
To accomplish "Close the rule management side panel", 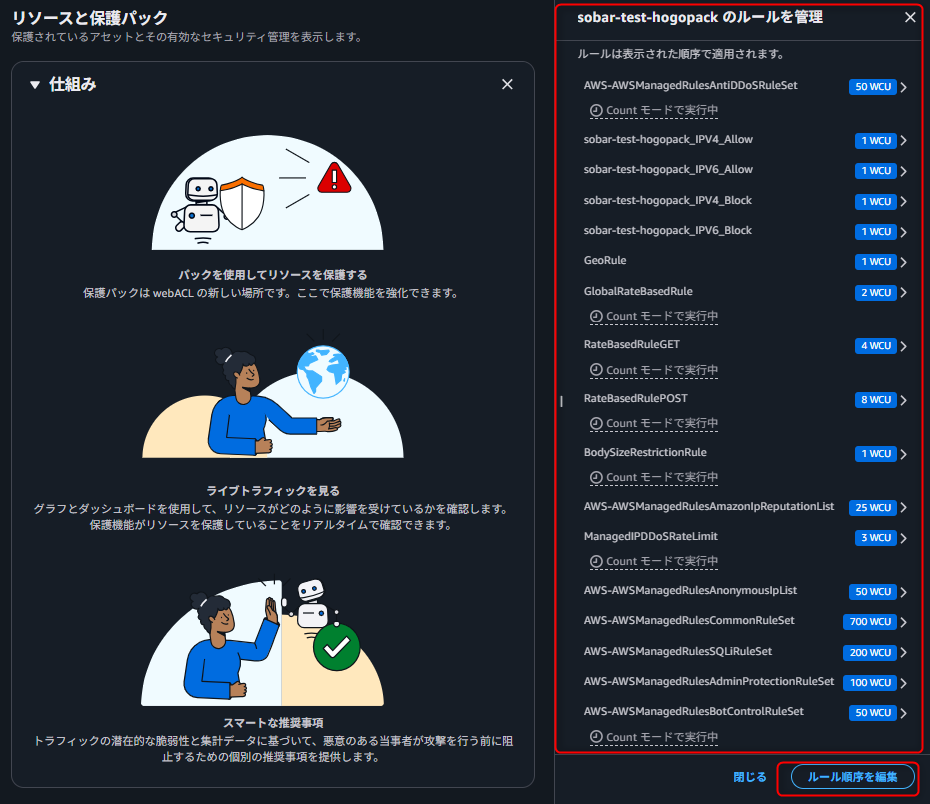I will [909, 17].
